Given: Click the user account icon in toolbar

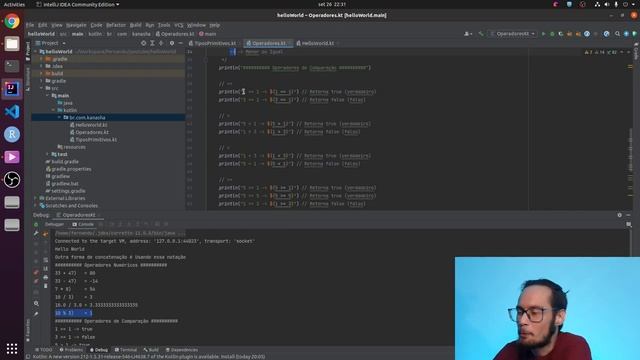Looking at the screenshot, I should click(x=468, y=34).
